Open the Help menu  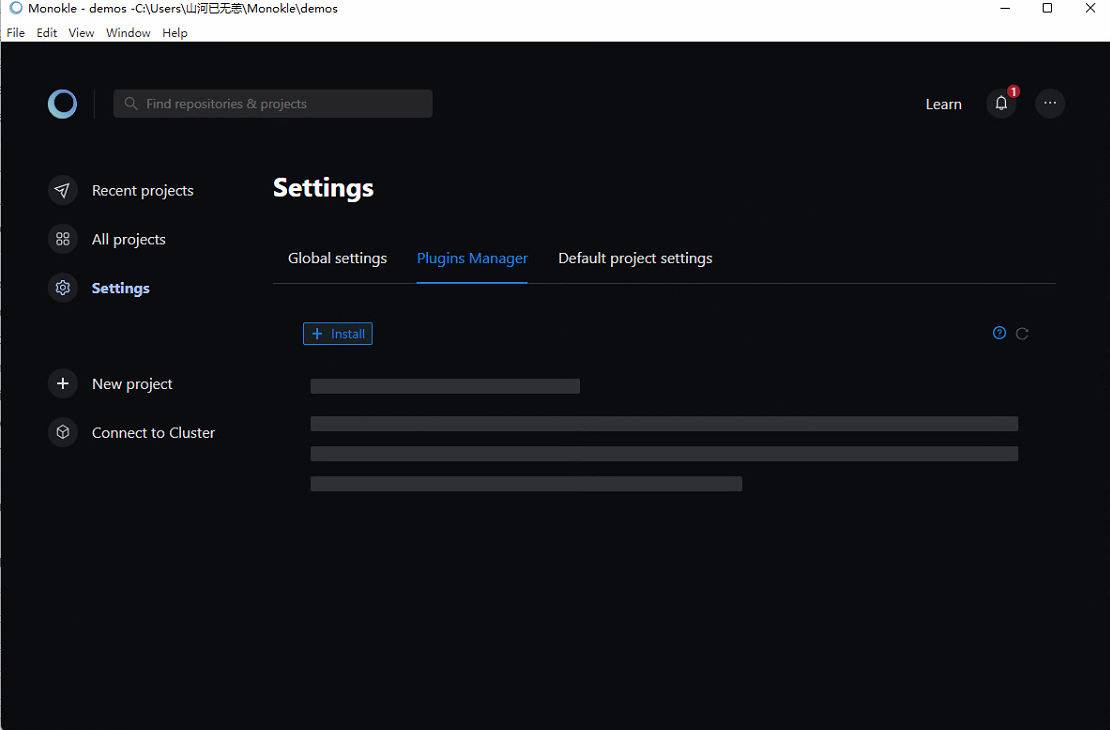(x=175, y=33)
